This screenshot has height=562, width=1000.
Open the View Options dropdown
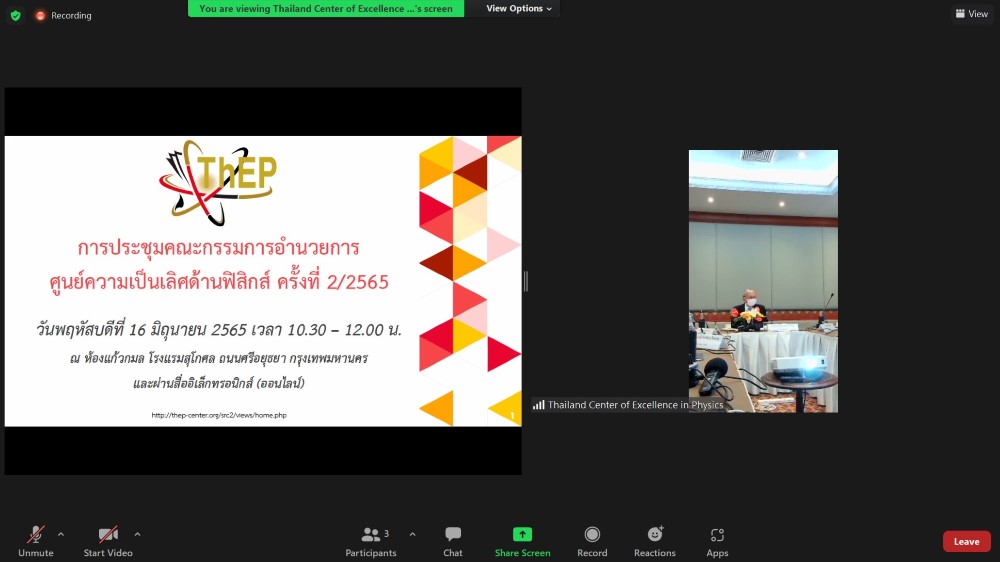[519, 9]
